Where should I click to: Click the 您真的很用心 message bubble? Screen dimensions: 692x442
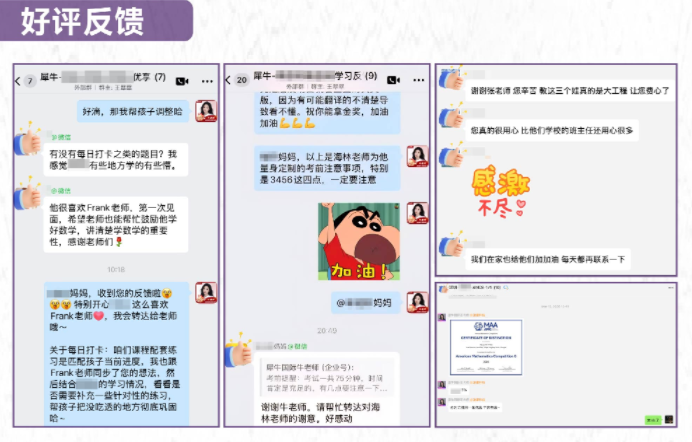click(552, 130)
